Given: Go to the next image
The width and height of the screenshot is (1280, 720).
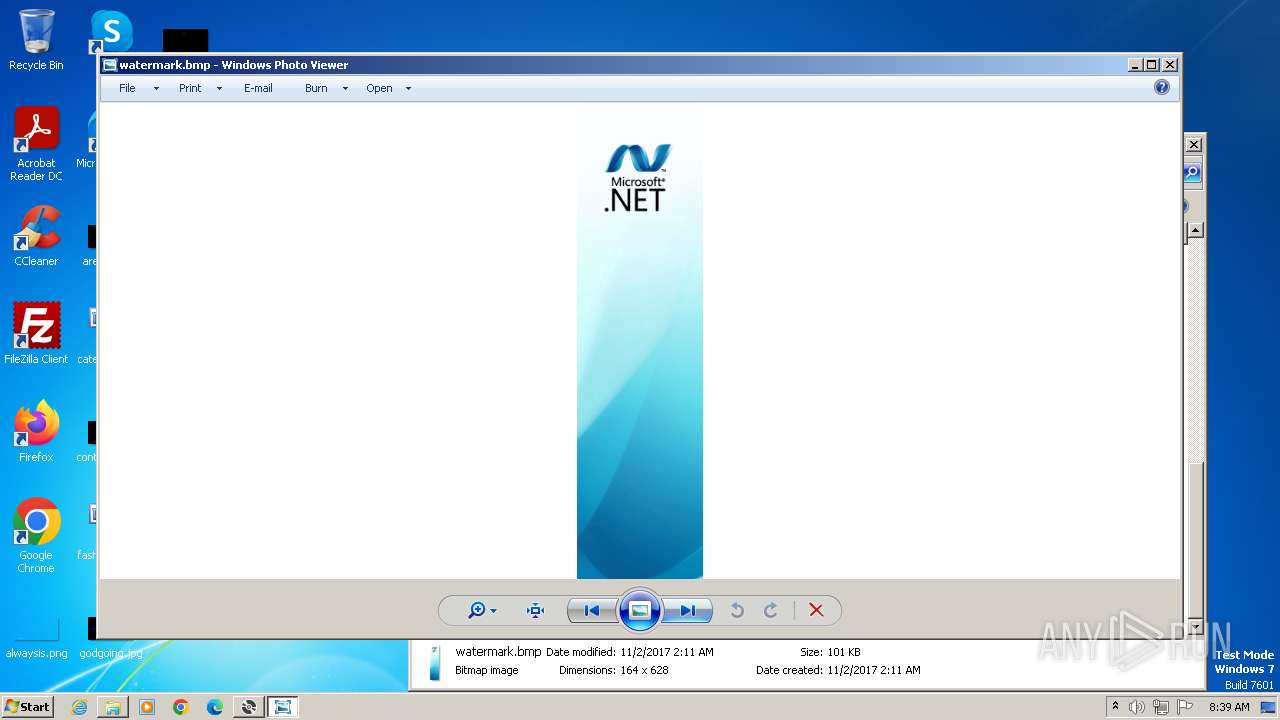Looking at the screenshot, I should coord(689,610).
